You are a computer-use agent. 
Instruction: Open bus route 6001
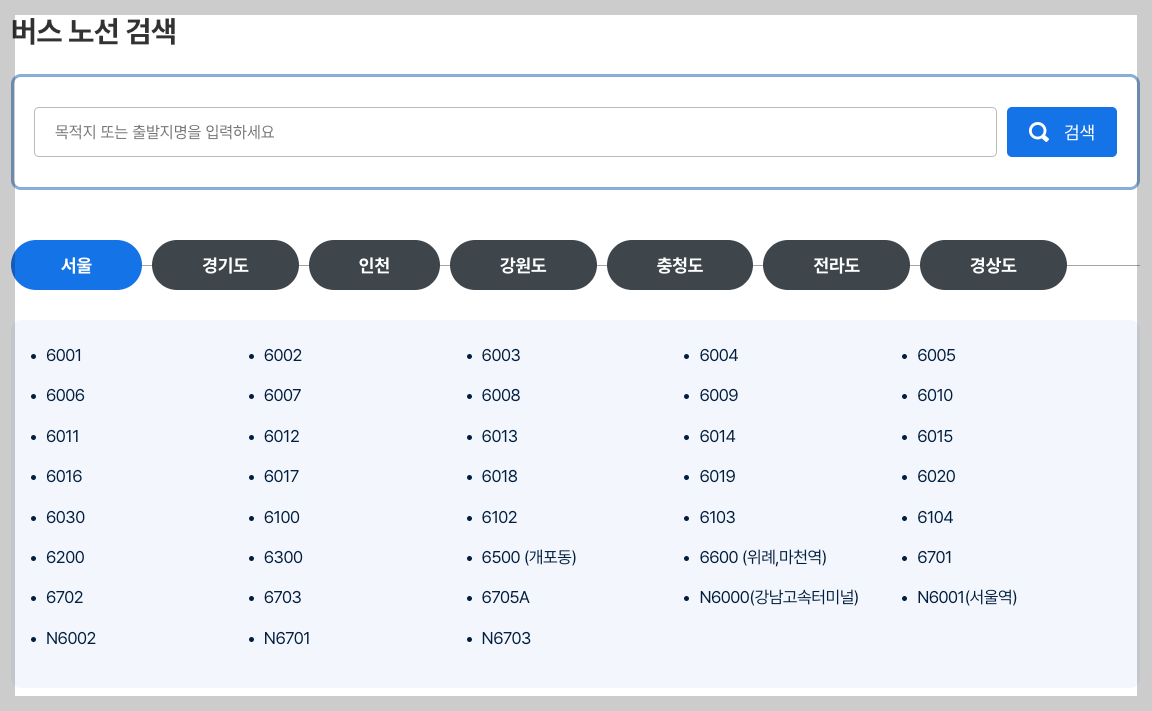tap(64, 355)
